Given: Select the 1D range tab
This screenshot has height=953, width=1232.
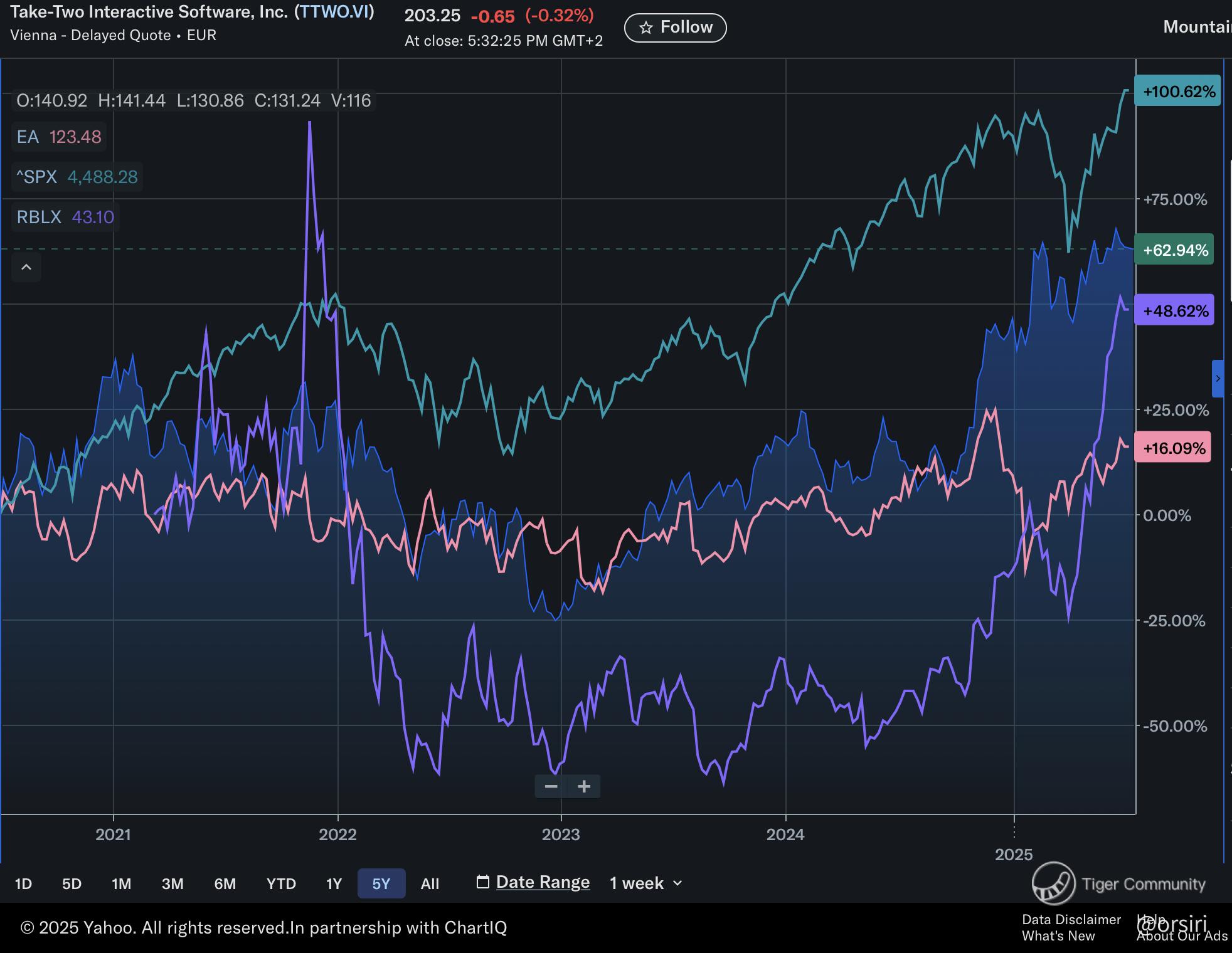Looking at the screenshot, I should (x=23, y=884).
